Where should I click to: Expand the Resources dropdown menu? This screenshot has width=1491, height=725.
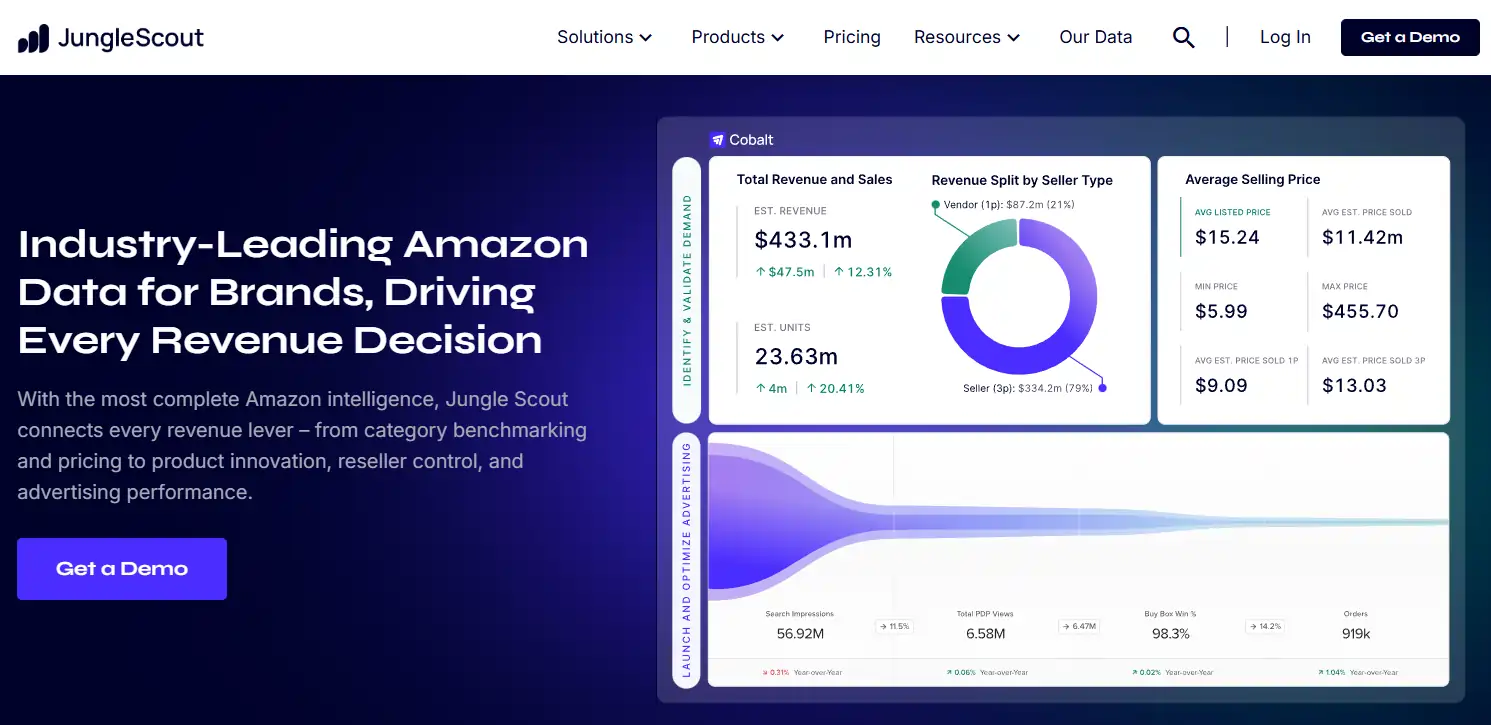pyautogui.click(x=966, y=38)
